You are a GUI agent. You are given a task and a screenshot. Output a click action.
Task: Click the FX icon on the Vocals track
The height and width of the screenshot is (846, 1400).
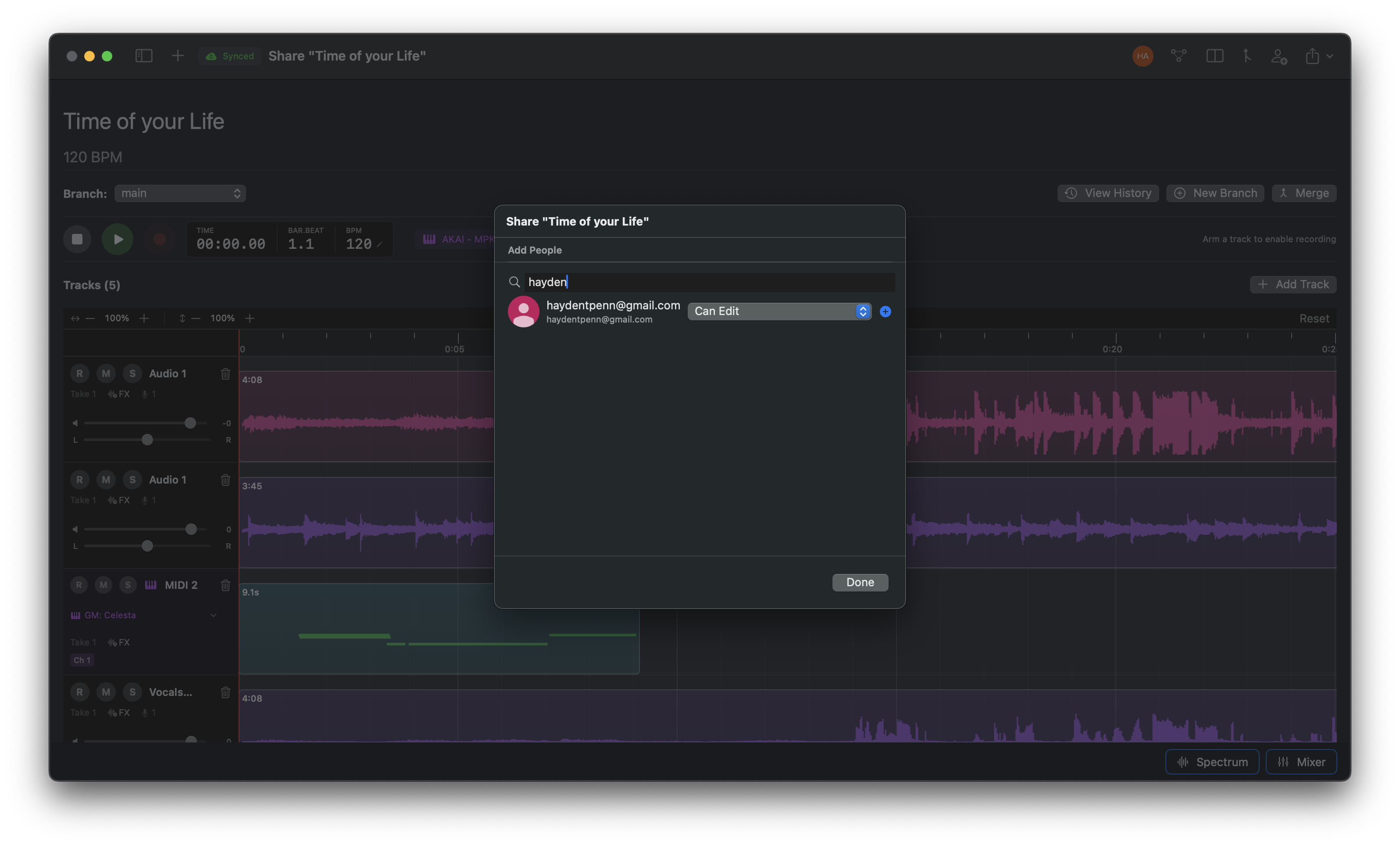(x=119, y=713)
